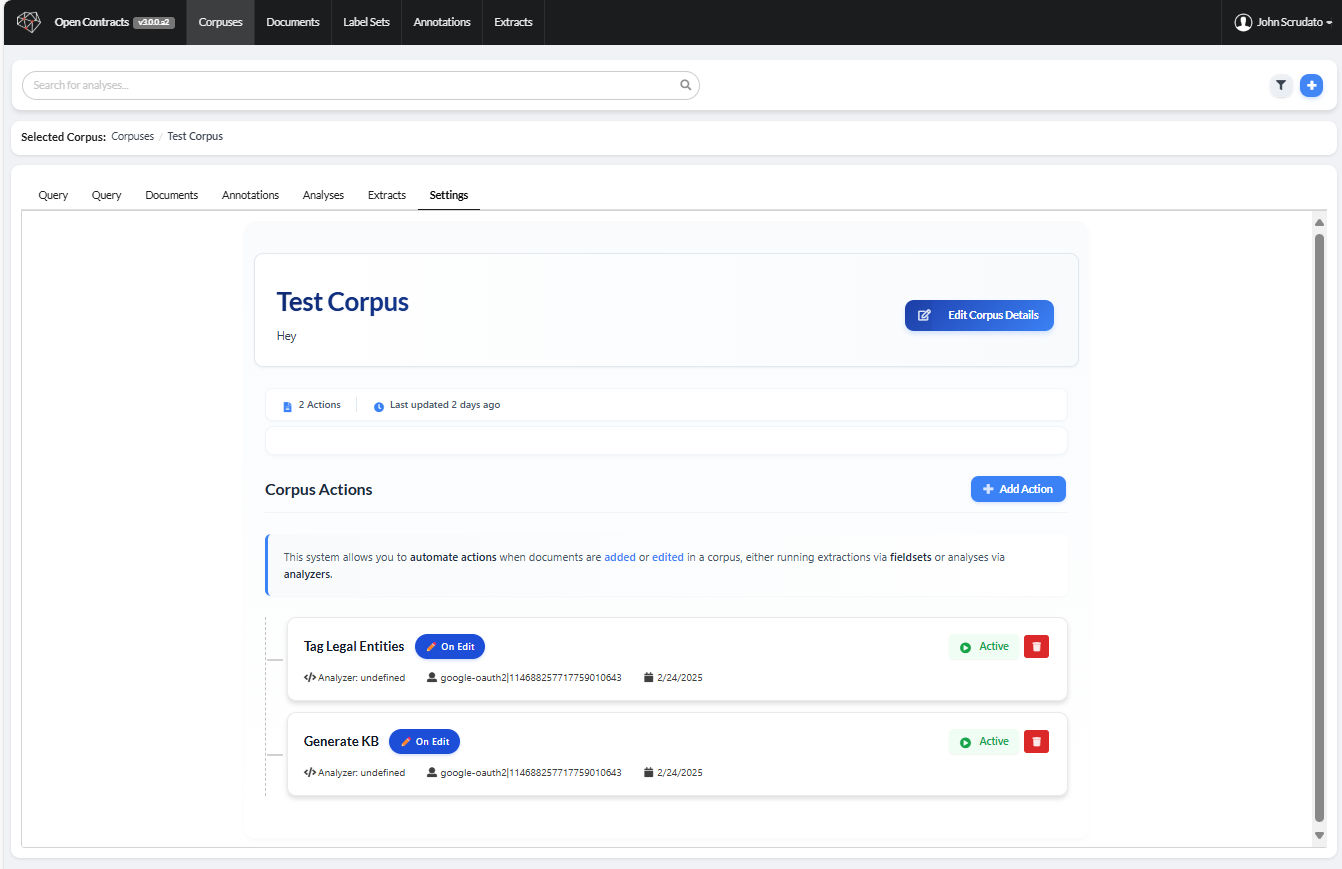Click the 'added' link in info text

(620, 557)
